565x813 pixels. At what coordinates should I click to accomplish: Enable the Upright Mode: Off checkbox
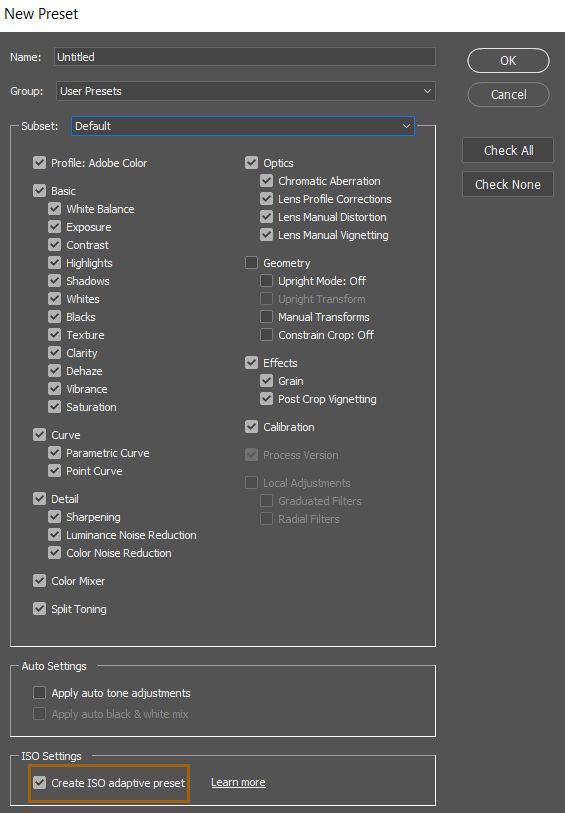[x=266, y=281]
